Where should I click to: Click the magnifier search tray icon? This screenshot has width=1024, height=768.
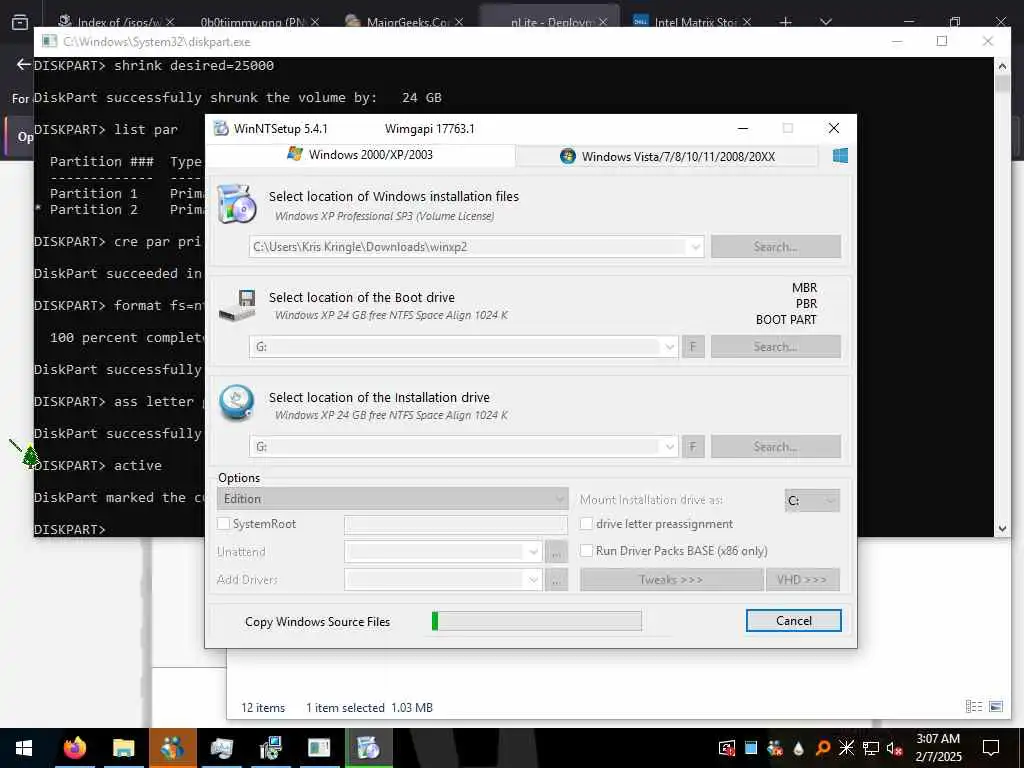click(x=823, y=748)
